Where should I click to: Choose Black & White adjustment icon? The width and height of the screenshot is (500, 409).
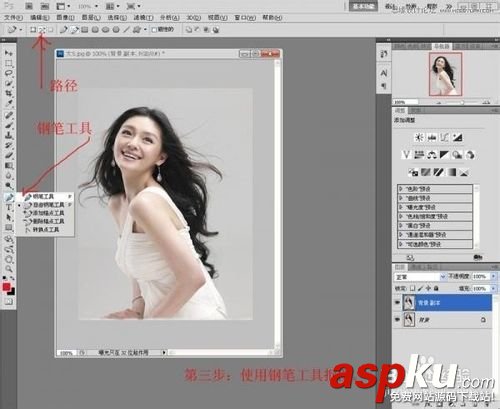coord(445,155)
